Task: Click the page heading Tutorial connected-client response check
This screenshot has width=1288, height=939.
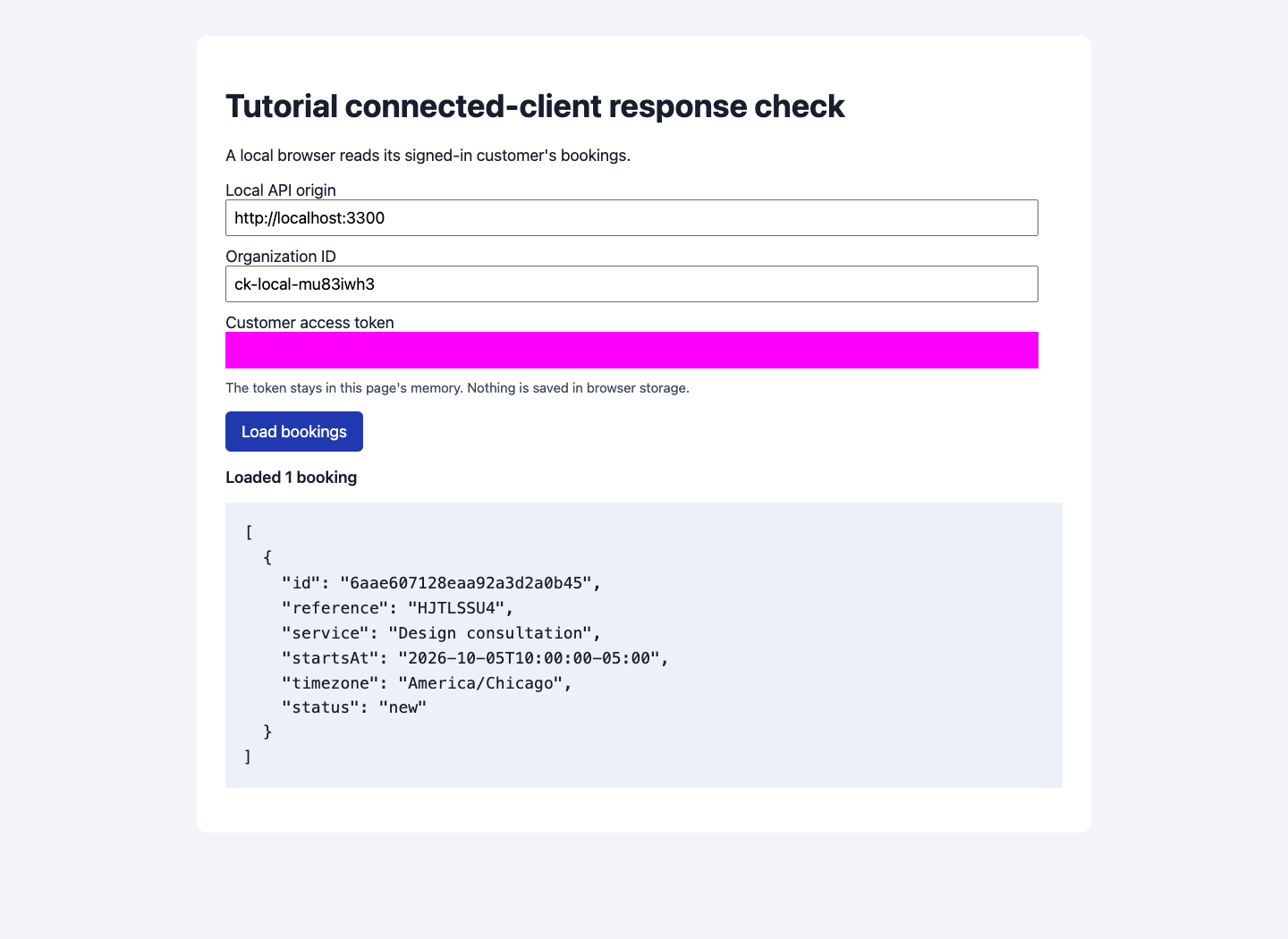Action: coord(535,106)
